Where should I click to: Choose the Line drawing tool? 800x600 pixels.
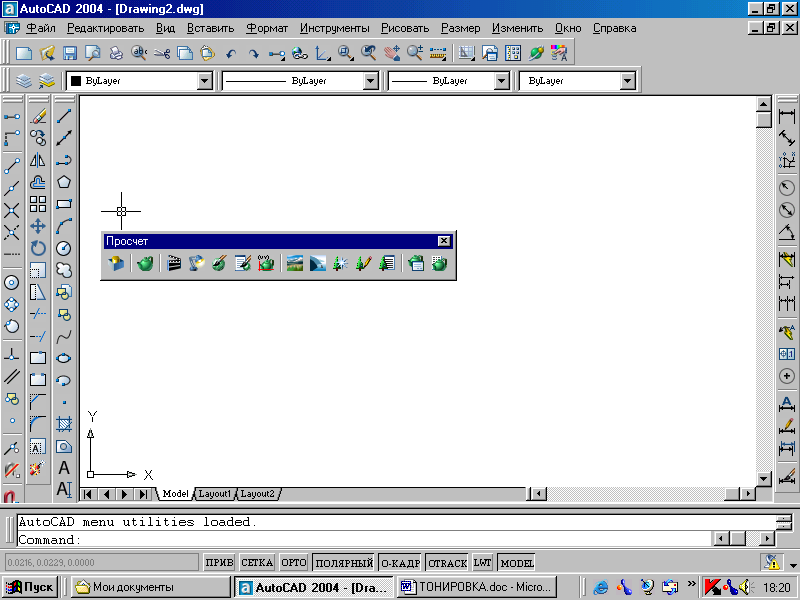coord(64,116)
